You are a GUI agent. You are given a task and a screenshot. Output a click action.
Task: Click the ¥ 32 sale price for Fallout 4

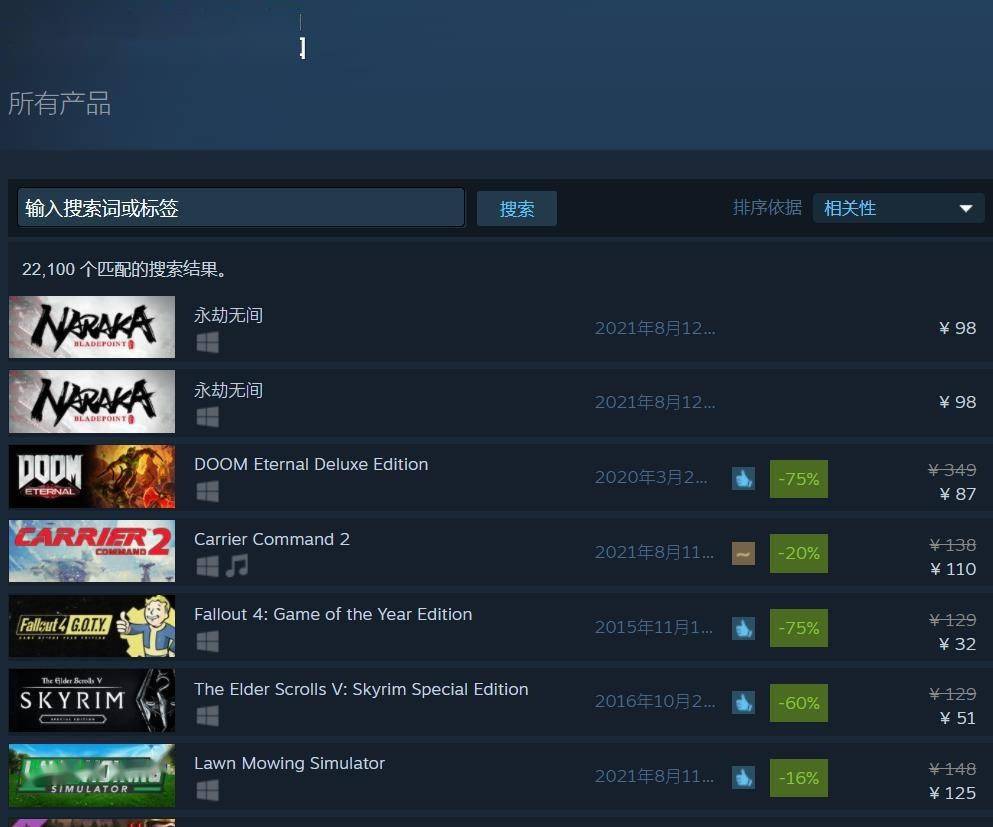pos(958,644)
